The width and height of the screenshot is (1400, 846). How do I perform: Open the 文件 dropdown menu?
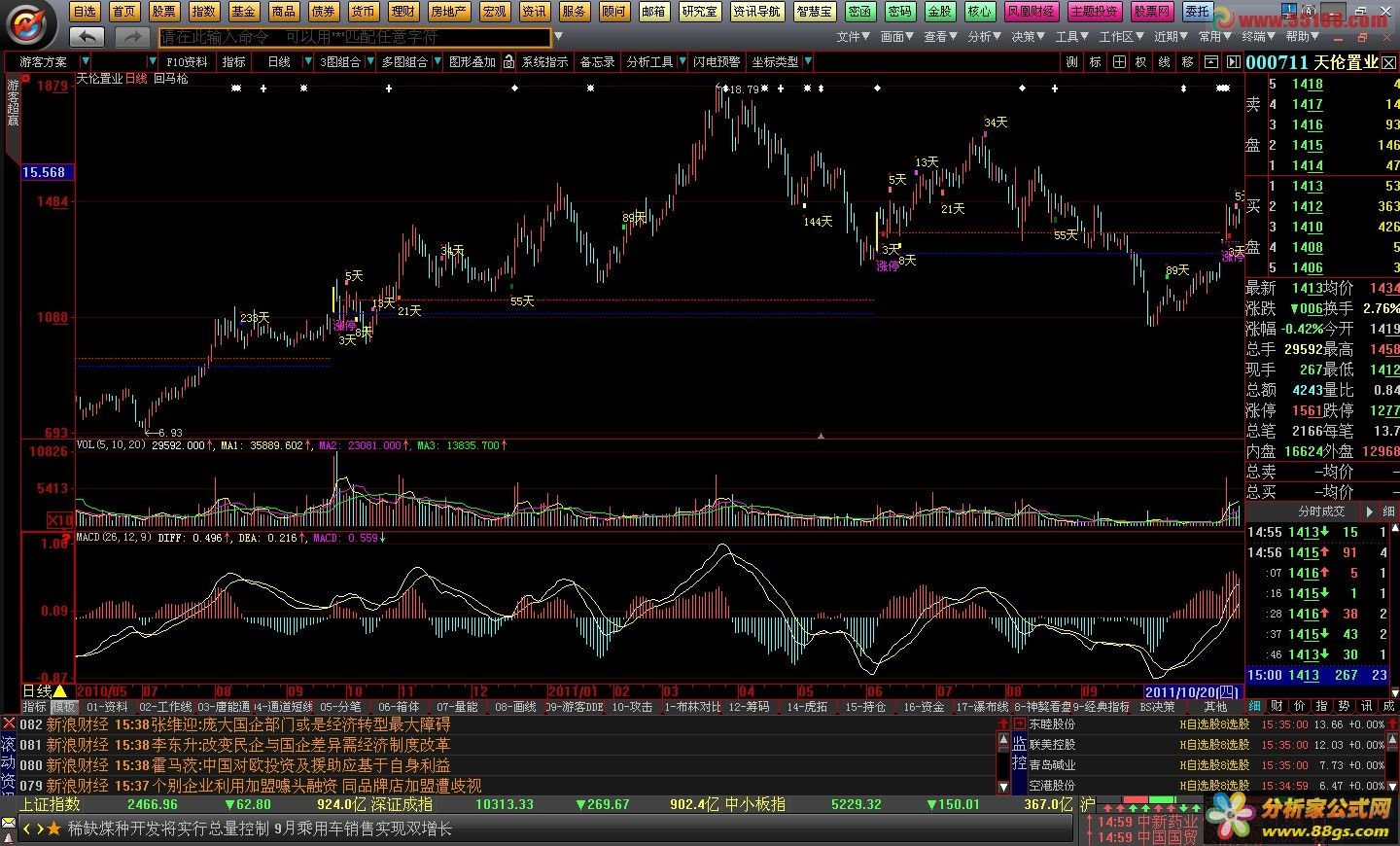click(x=854, y=36)
